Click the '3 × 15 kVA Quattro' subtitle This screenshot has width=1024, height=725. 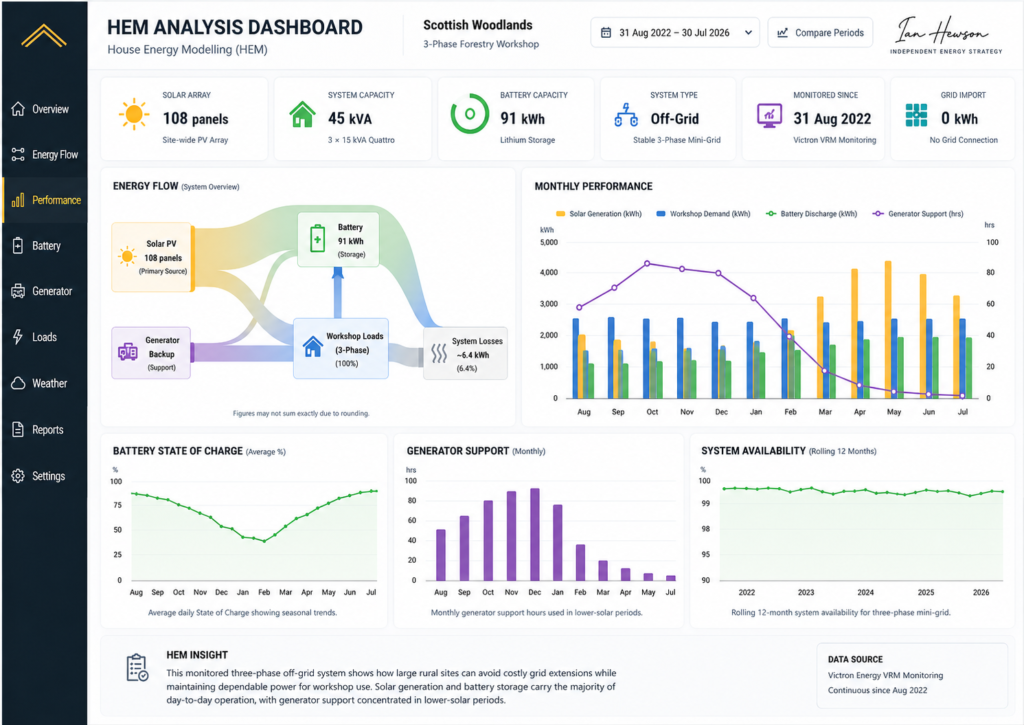click(361, 140)
